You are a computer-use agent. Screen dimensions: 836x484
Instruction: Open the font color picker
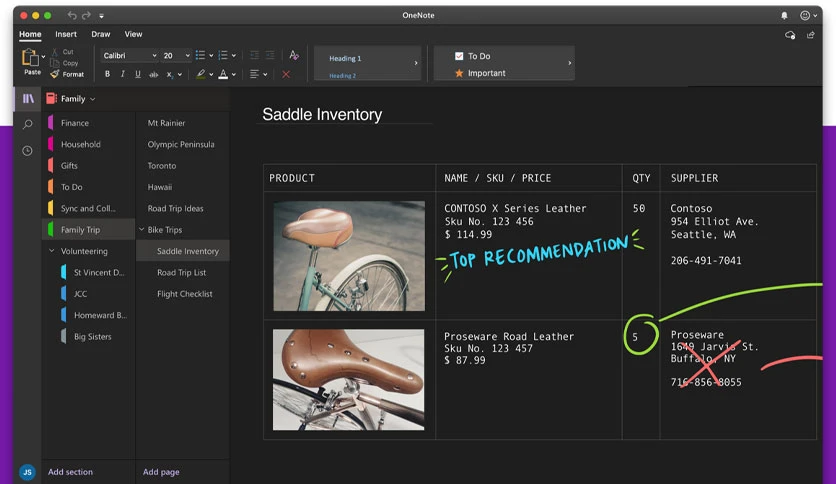click(x=223, y=74)
